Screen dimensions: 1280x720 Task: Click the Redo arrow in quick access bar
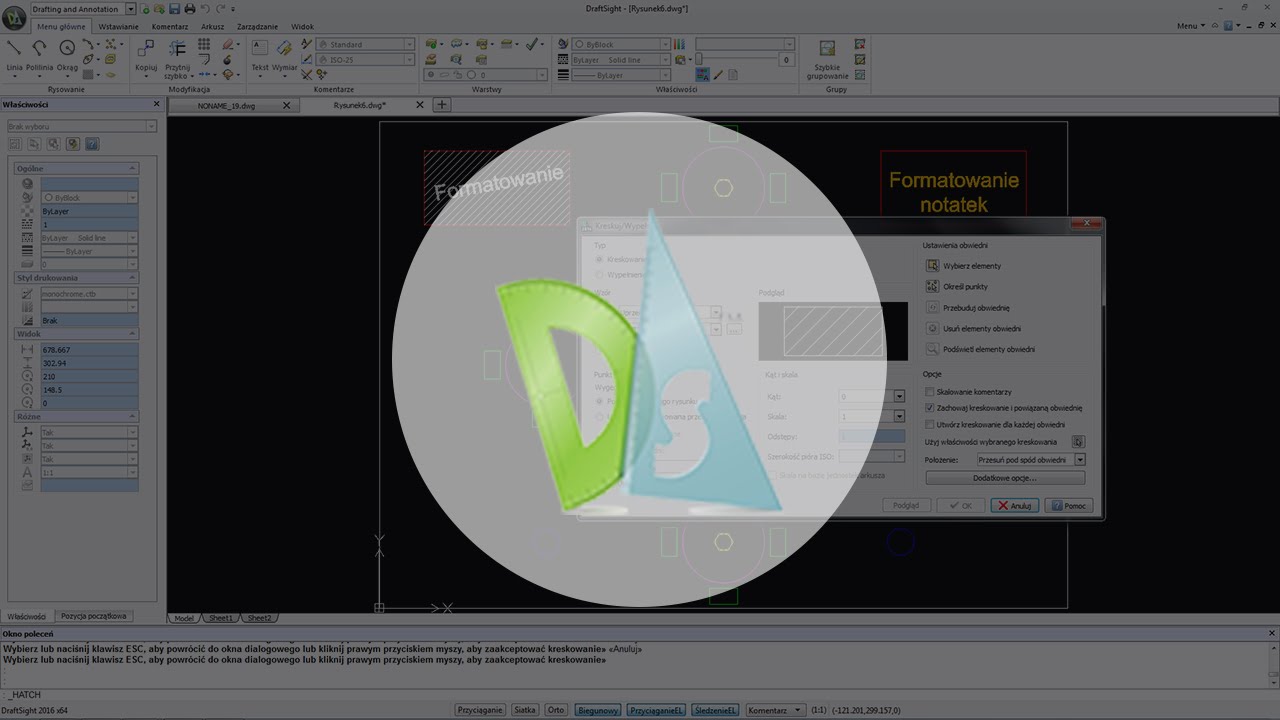coord(220,9)
